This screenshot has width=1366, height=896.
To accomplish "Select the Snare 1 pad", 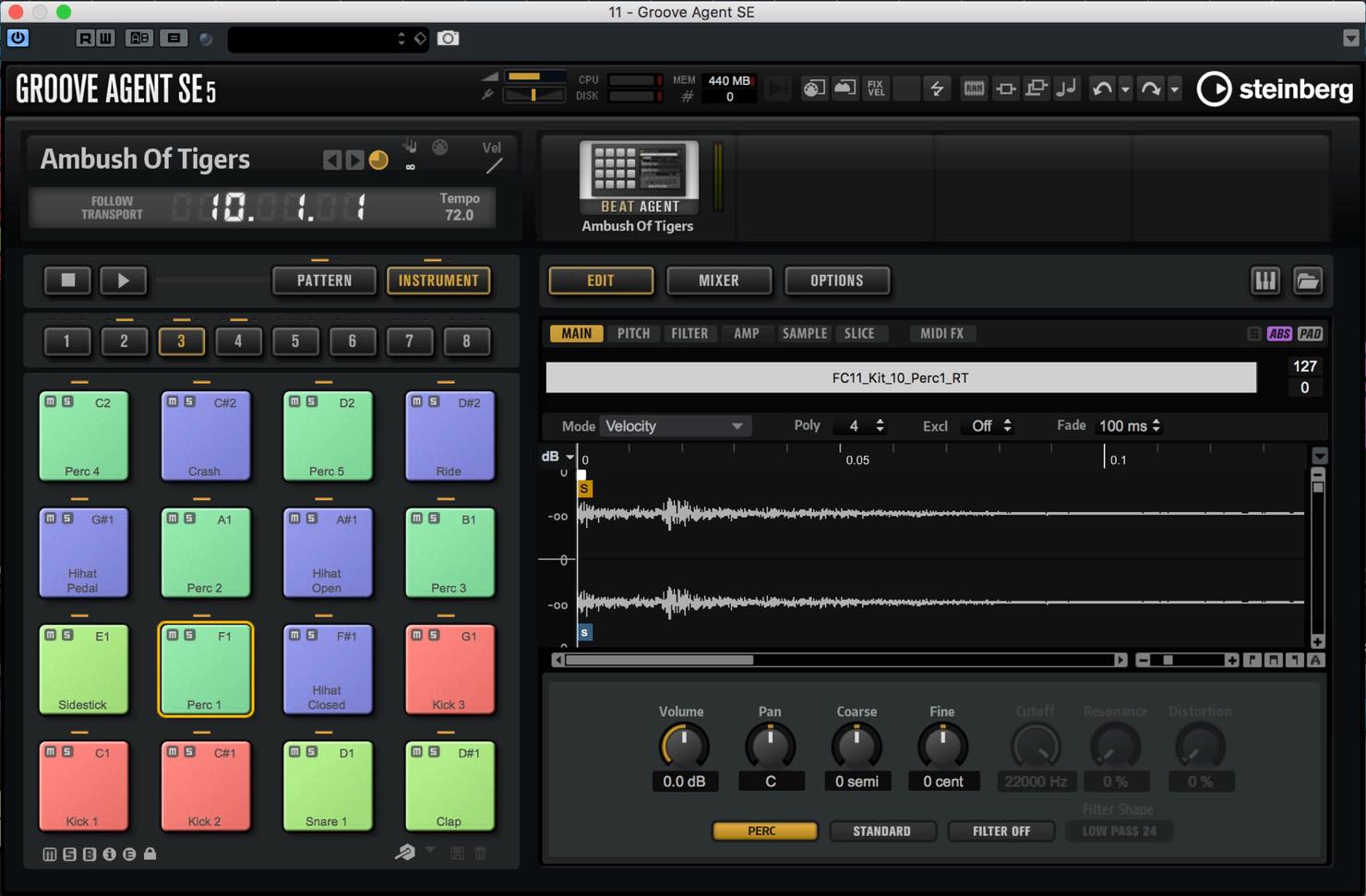I will (x=327, y=786).
